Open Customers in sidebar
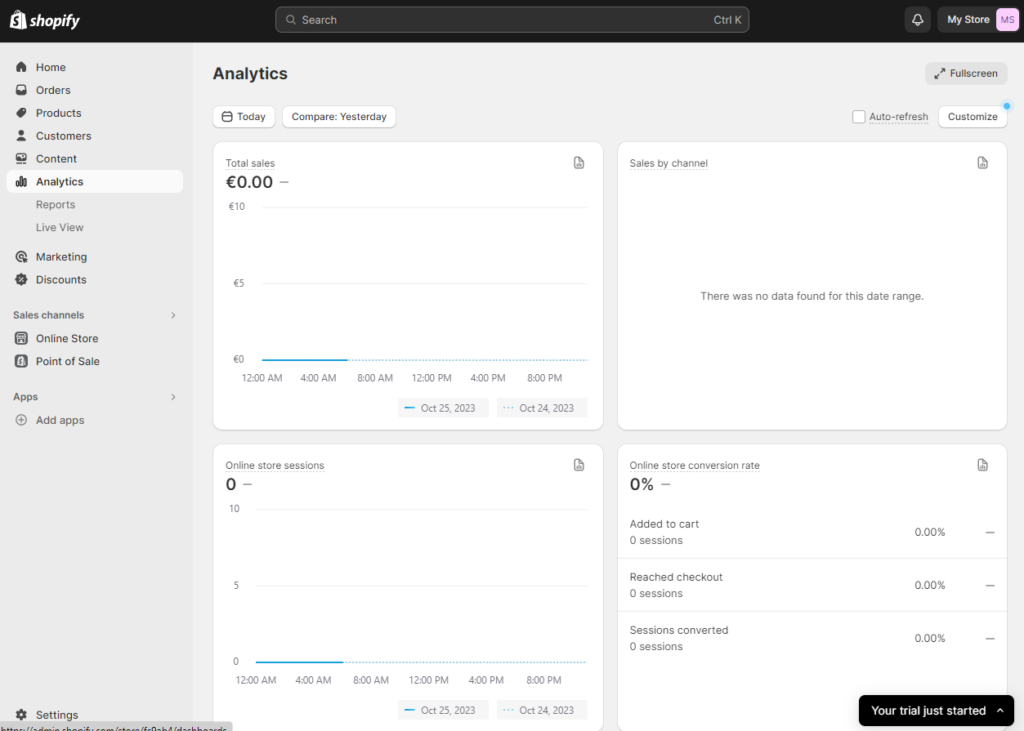The image size is (1024, 731). [95, 135]
